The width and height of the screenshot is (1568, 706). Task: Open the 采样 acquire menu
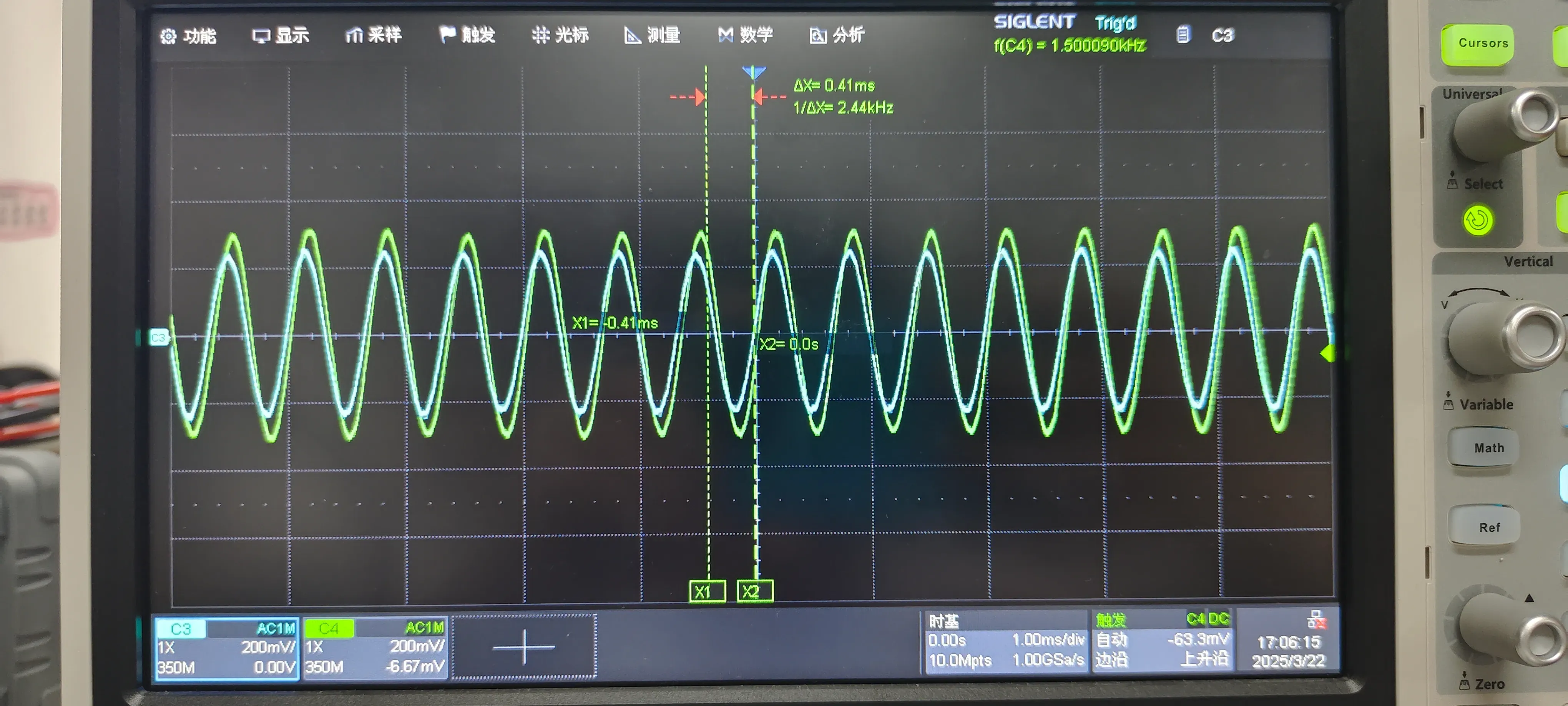373,35
